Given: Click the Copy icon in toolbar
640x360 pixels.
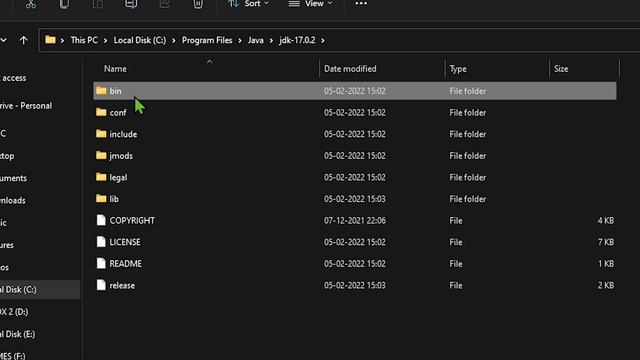Looking at the screenshot, I should [x=64, y=4].
